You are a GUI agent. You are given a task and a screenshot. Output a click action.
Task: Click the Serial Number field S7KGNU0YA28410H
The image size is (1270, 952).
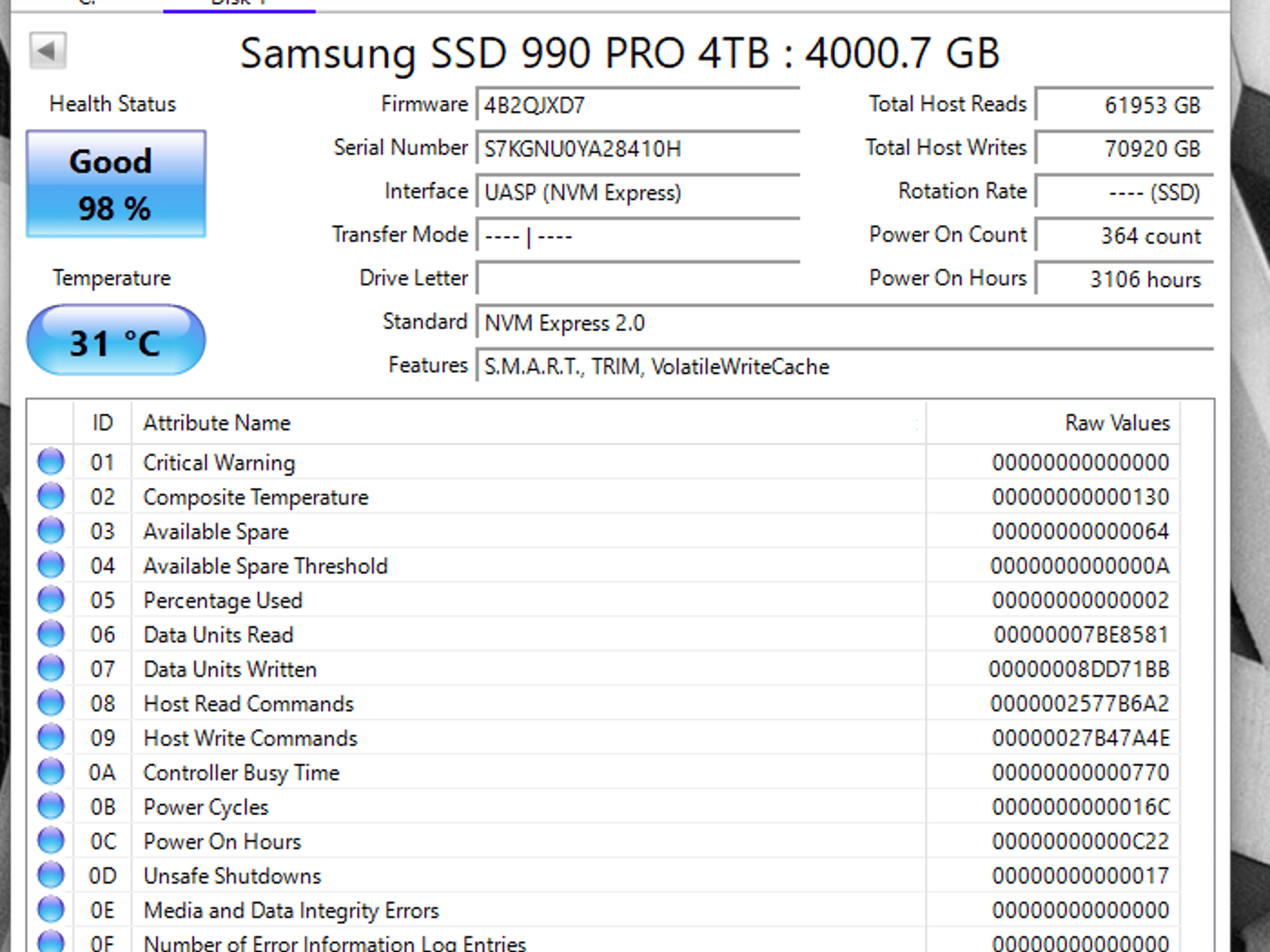(638, 149)
